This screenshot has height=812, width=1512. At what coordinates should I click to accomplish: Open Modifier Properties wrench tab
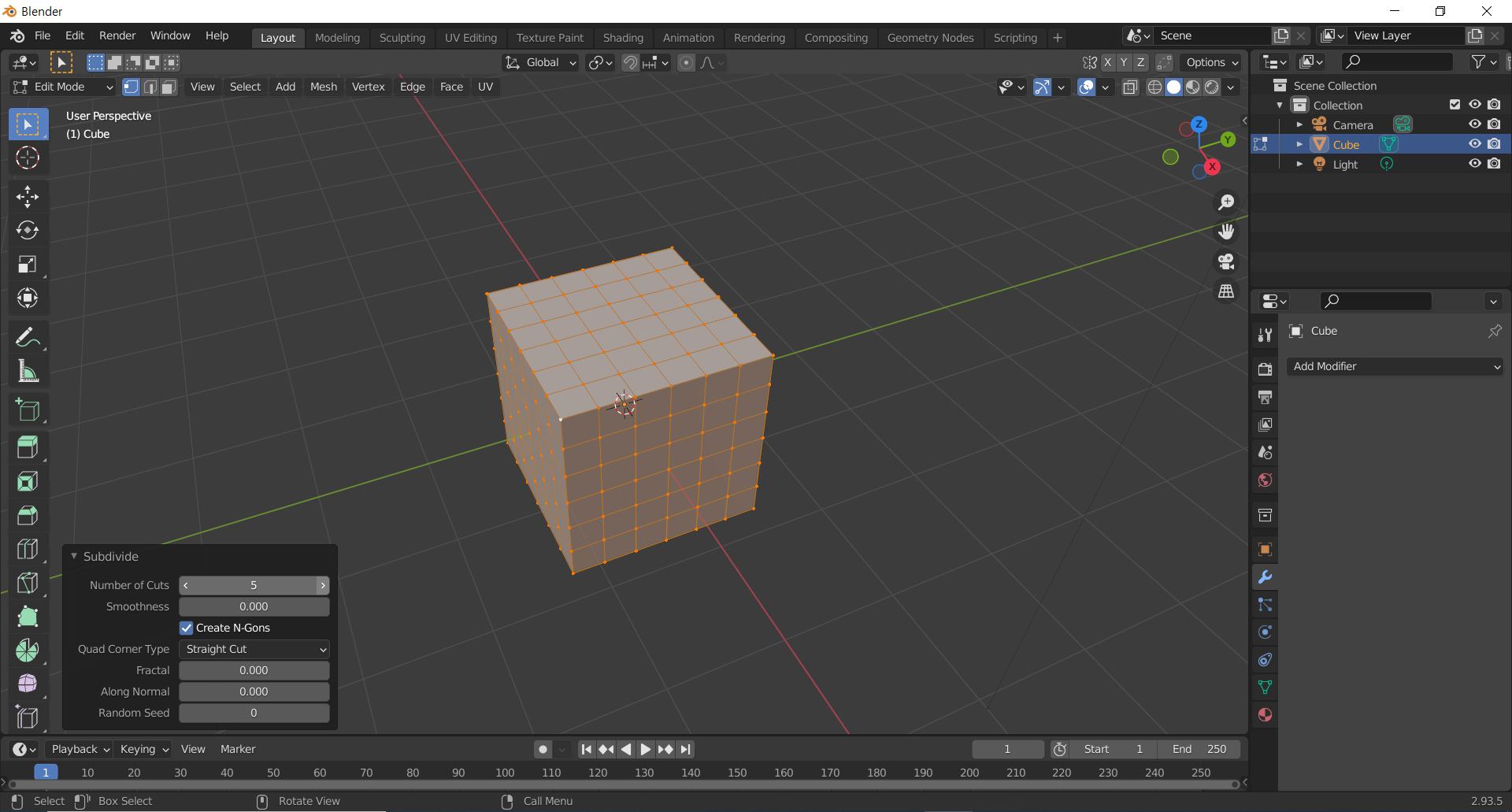1265,577
